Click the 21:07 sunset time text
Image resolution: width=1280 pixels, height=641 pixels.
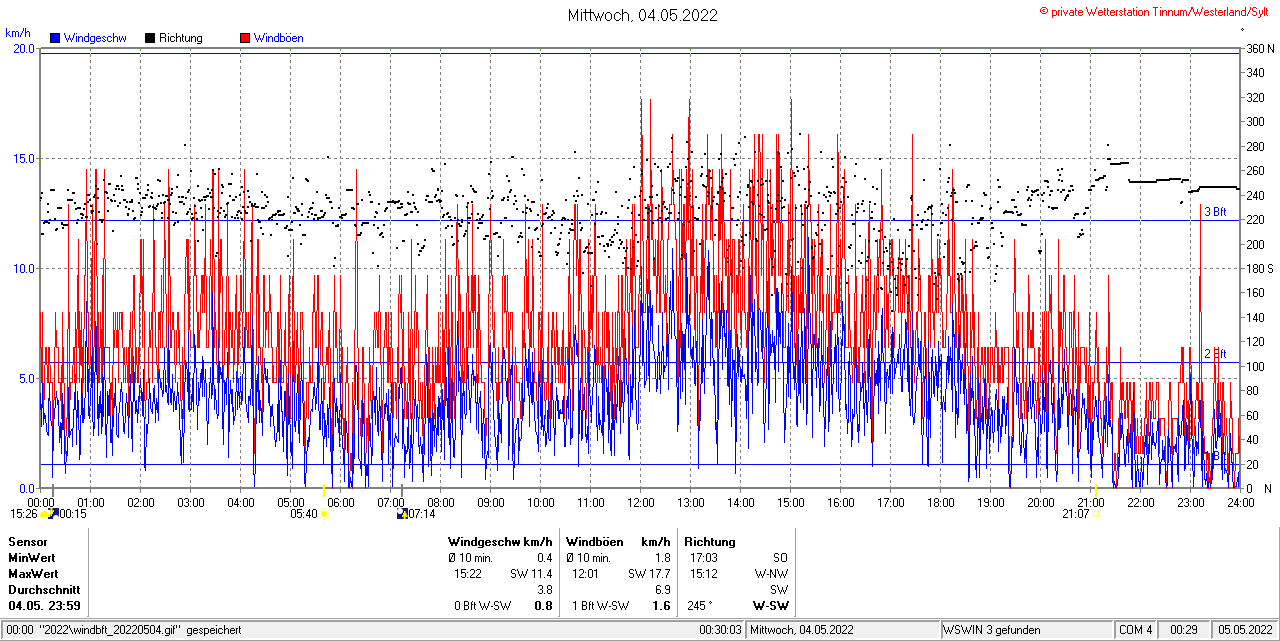tap(1075, 514)
